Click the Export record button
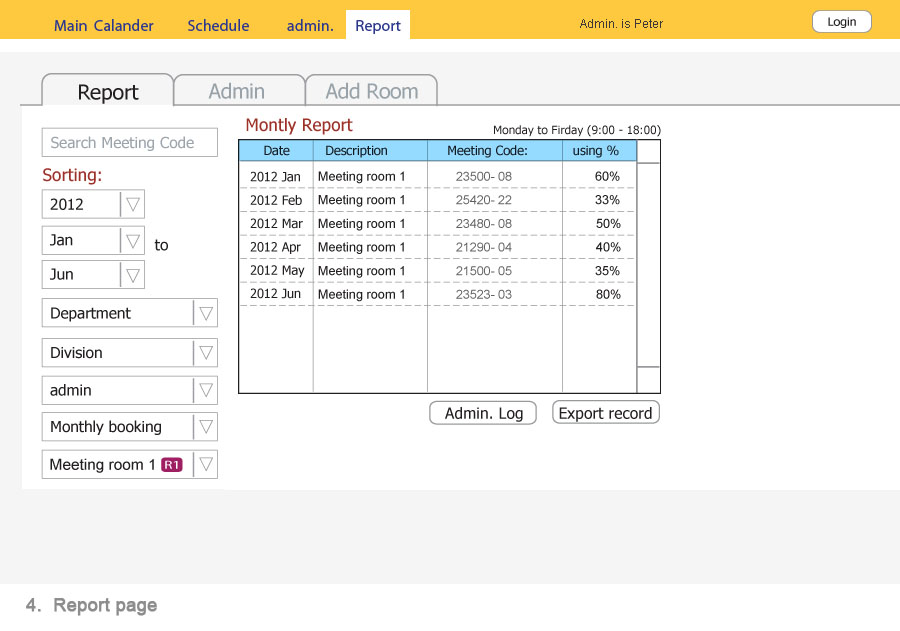900x631 pixels. pos(606,413)
